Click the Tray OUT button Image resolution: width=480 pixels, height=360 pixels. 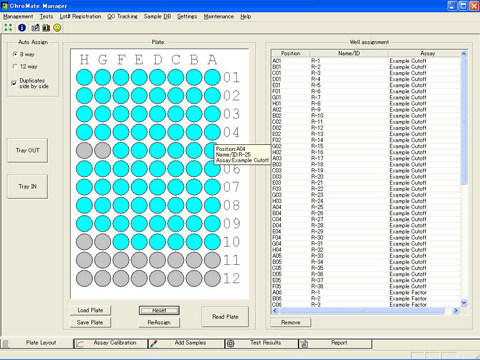[27, 150]
